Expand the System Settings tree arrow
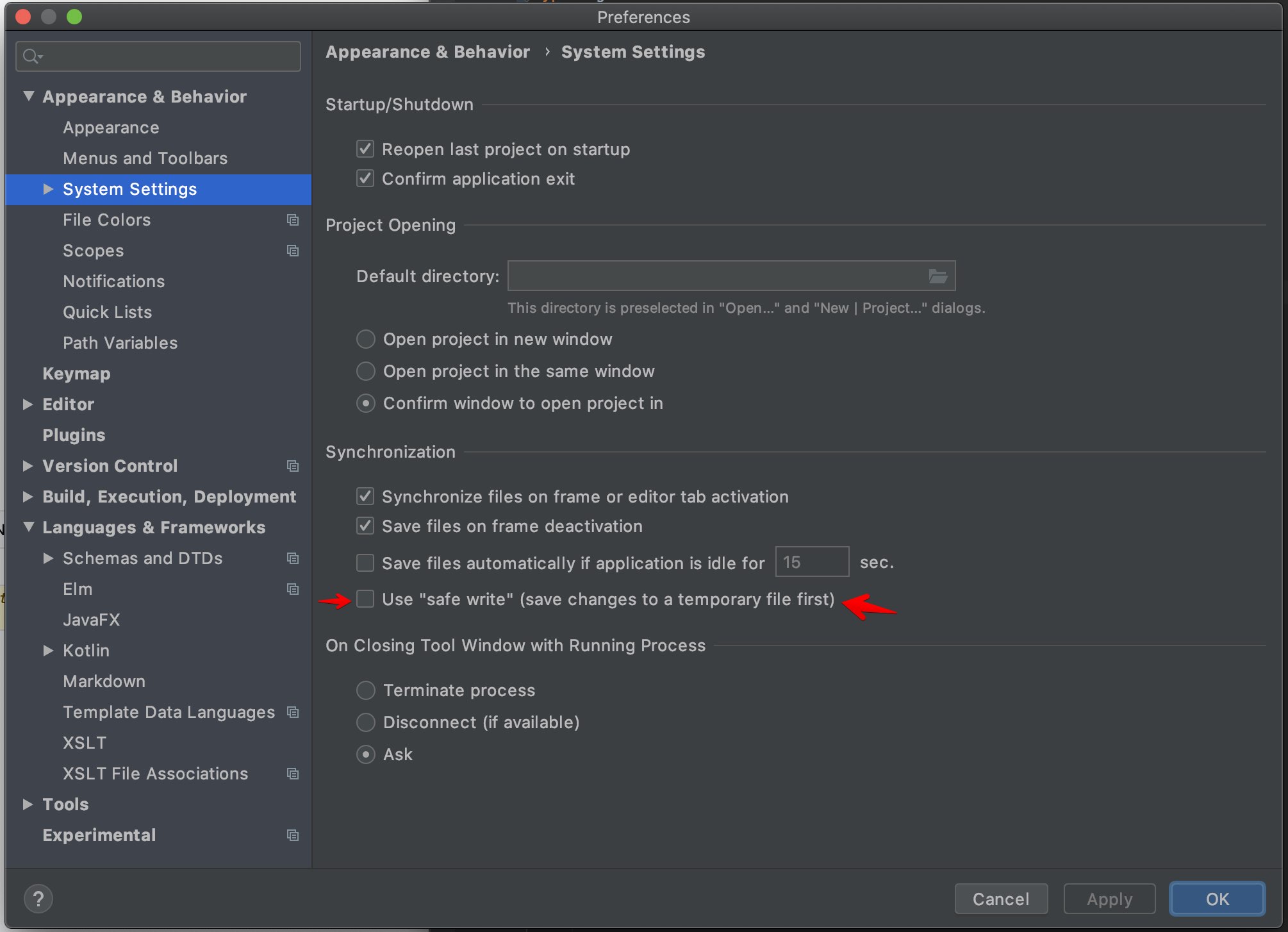Screen dimensions: 1288x932 48,189
